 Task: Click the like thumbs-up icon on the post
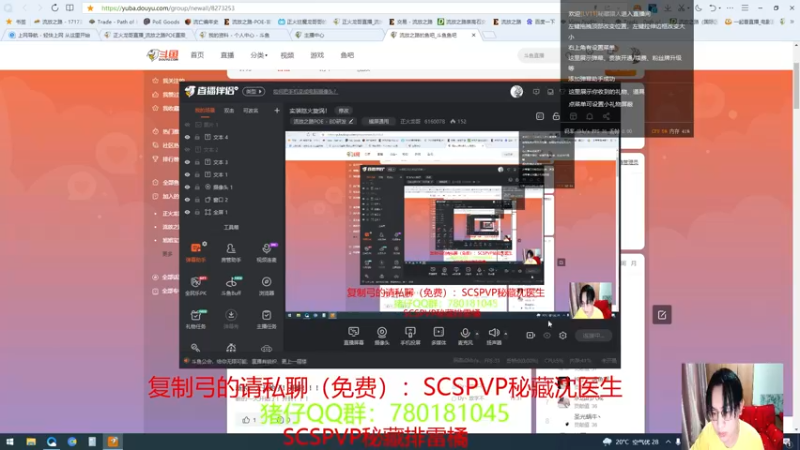click(x=246, y=420)
